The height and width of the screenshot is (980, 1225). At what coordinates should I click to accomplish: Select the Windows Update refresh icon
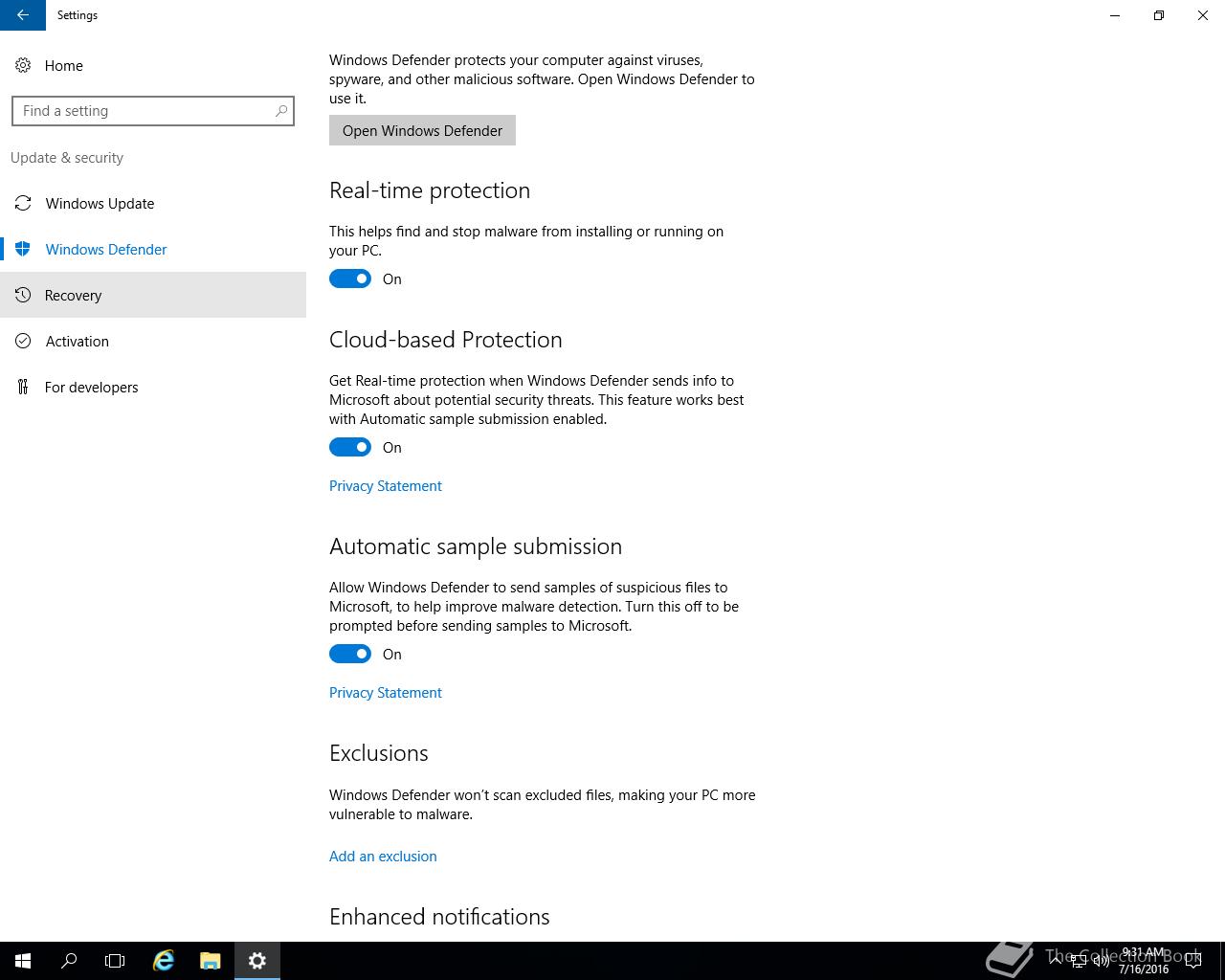(x=23, y=203)
